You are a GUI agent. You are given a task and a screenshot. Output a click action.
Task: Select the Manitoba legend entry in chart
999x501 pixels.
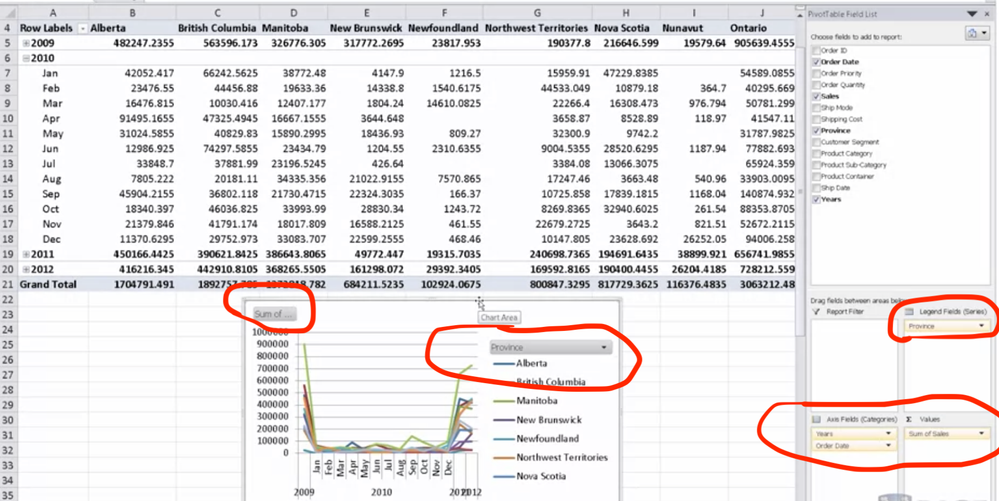coord(526,401)
